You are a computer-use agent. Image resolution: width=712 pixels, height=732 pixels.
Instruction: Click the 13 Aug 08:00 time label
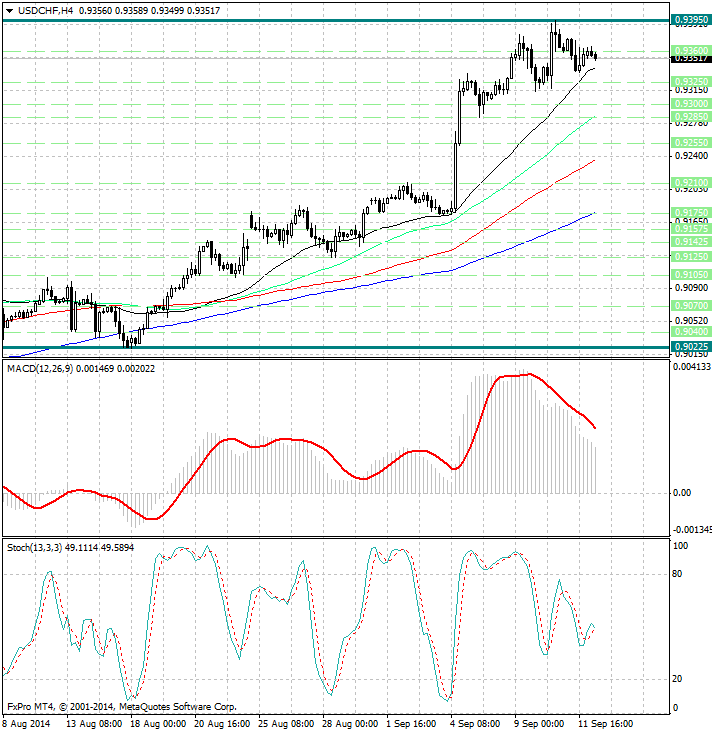[94, 724]
